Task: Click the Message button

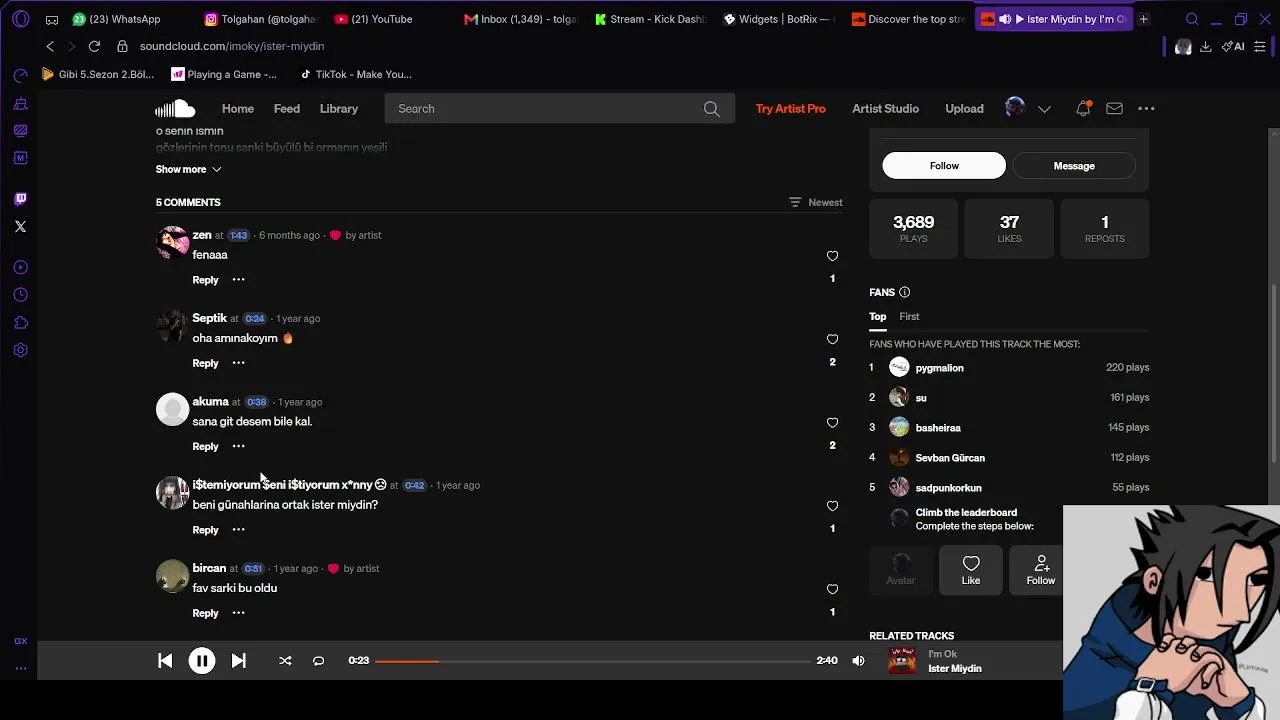Action: point(1074,166)
